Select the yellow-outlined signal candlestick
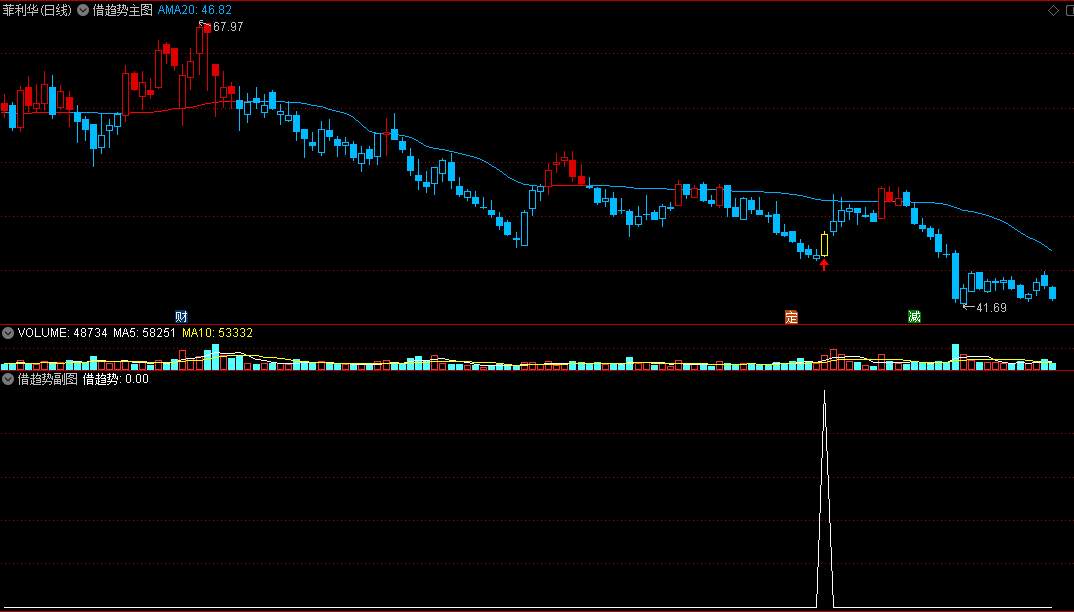 [x=825, y=245]
